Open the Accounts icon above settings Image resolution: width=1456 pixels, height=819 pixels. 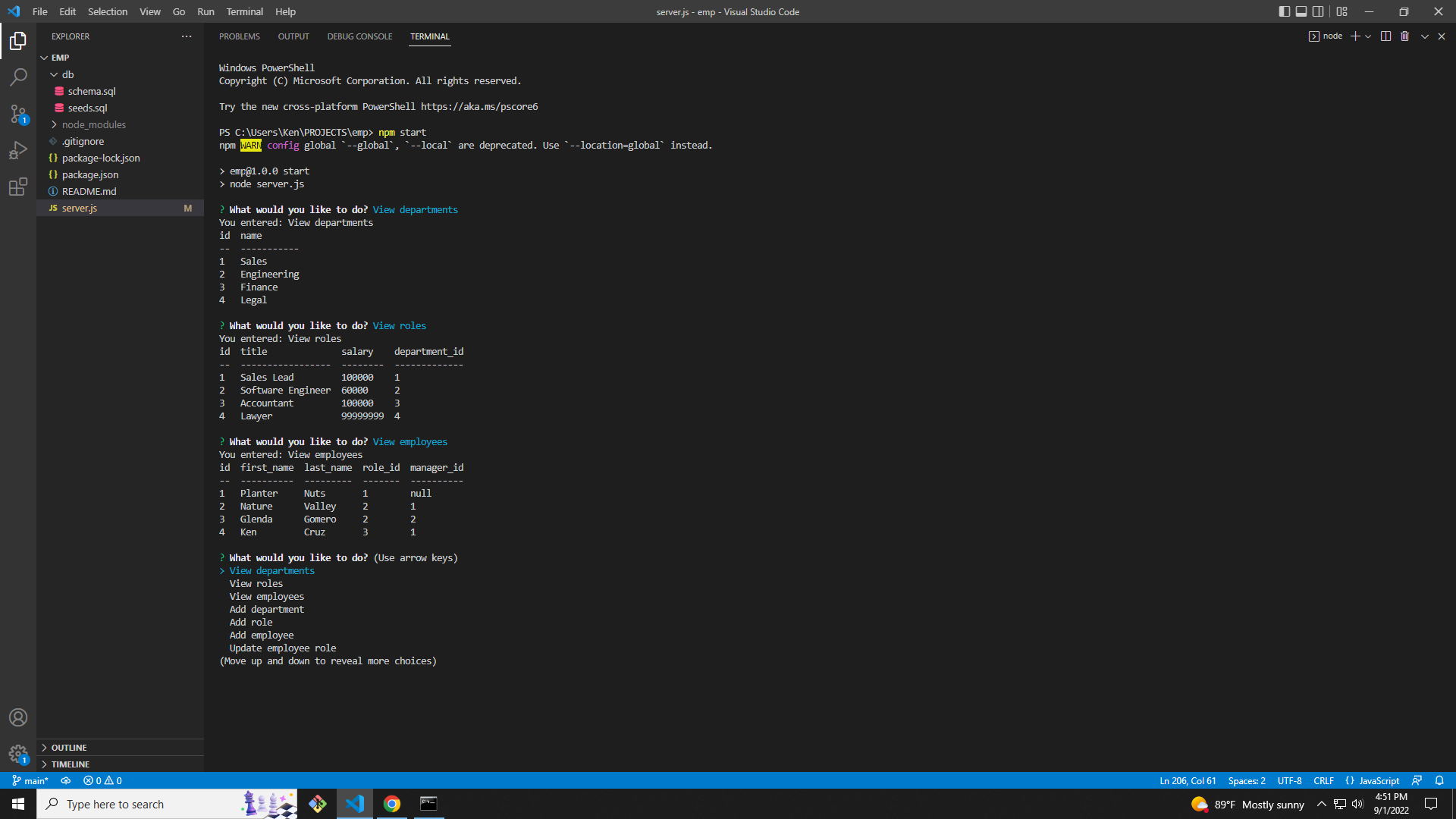(x=18, y=717)
